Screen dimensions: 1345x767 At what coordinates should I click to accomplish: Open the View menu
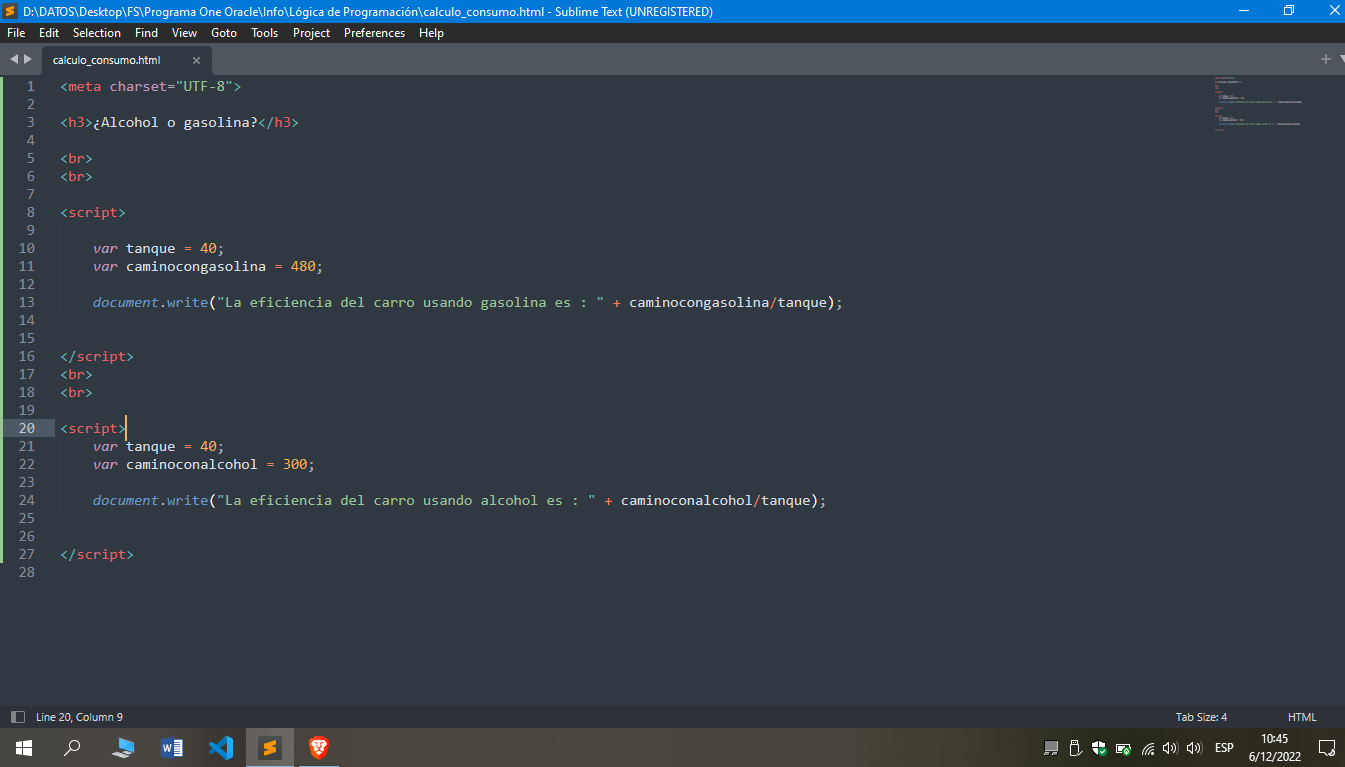pyautogui.click(x=185, y=33)
